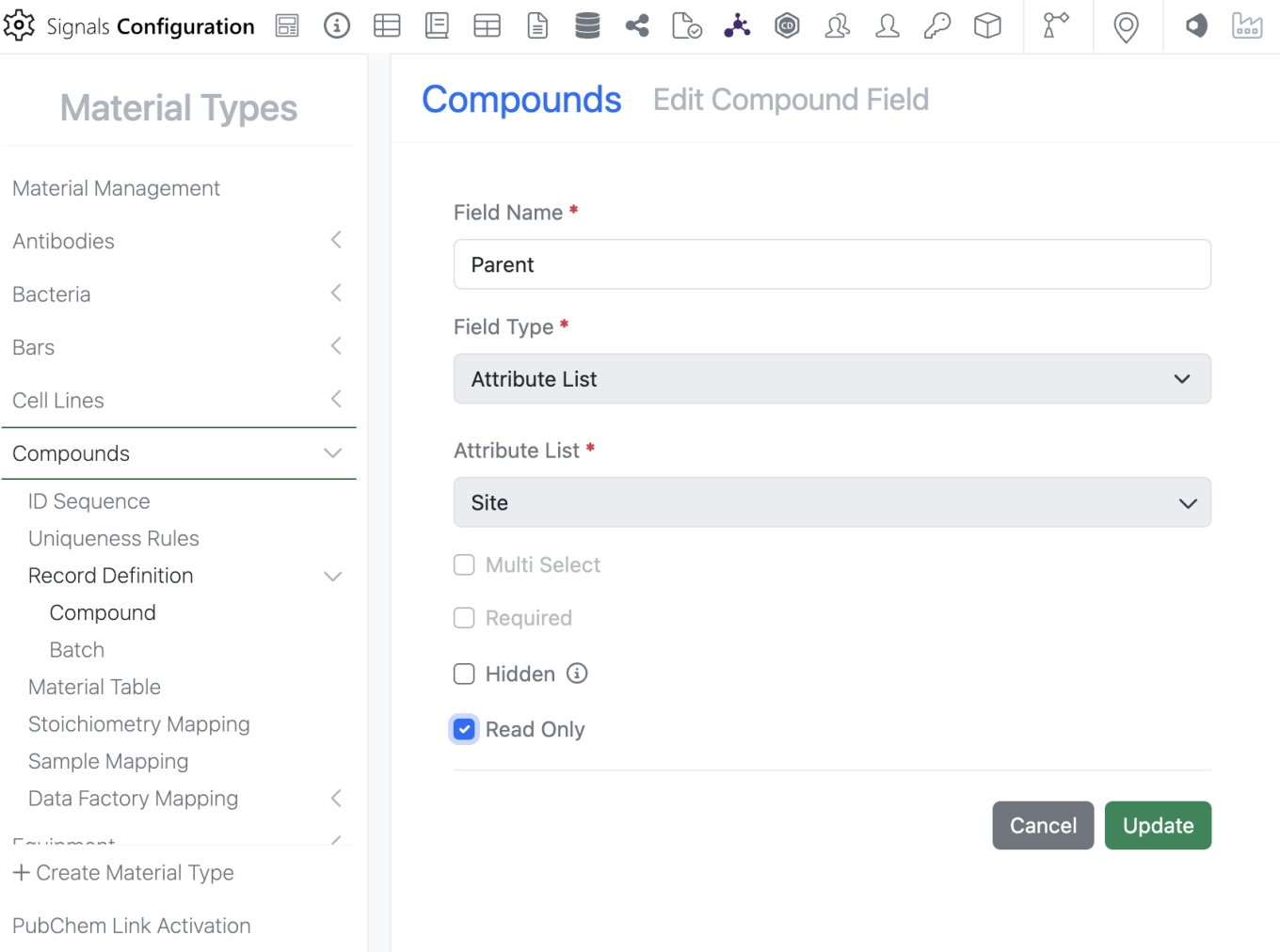1280x952 pixels.
Task: Open PubChem Link Activation
Action: tap(132, 926)
